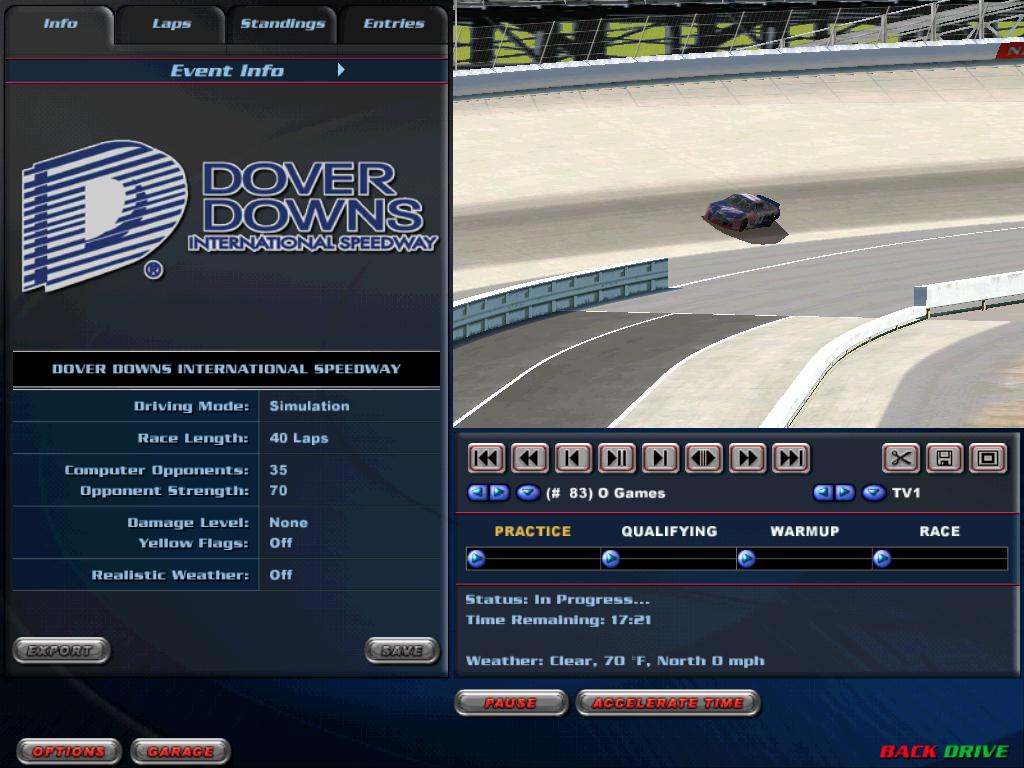
Task: Open the Laps tab
Action: click(172, 24)
